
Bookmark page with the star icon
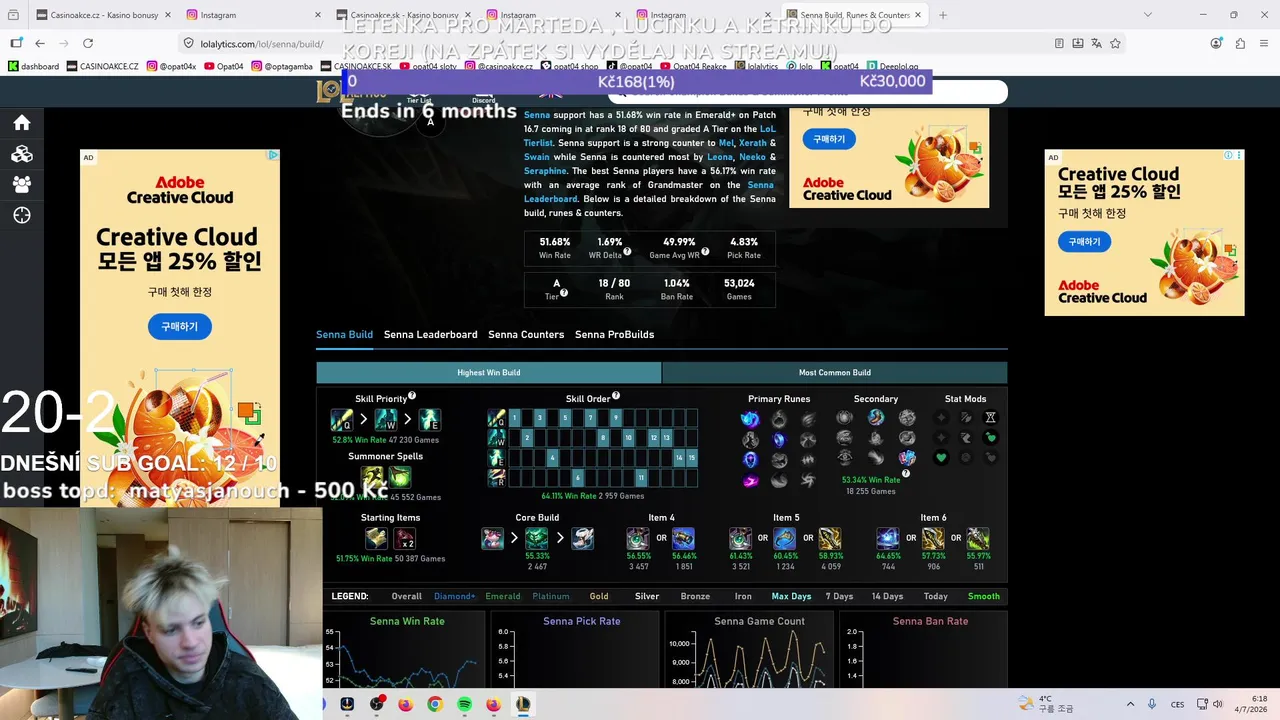[1115, 43]
